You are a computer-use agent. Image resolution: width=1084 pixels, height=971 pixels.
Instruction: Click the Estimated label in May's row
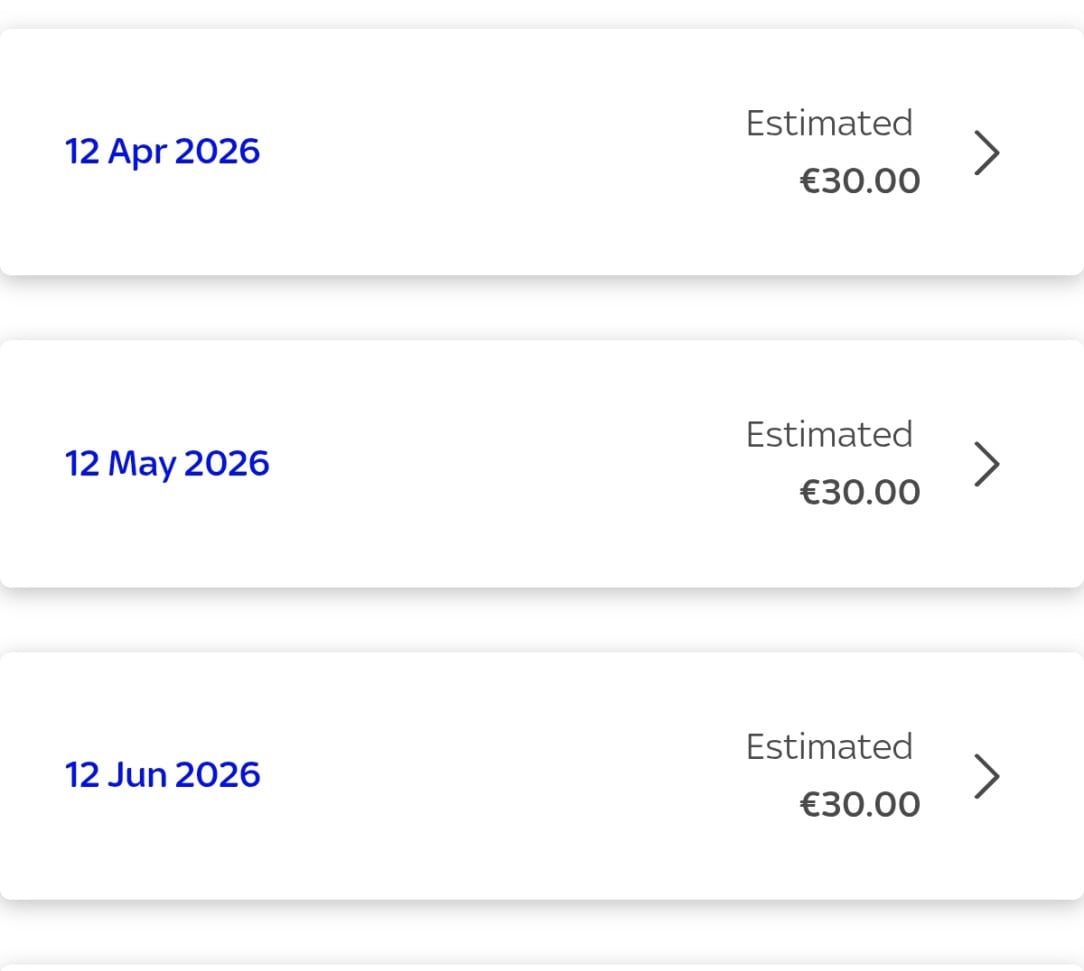tap(829, 435)
